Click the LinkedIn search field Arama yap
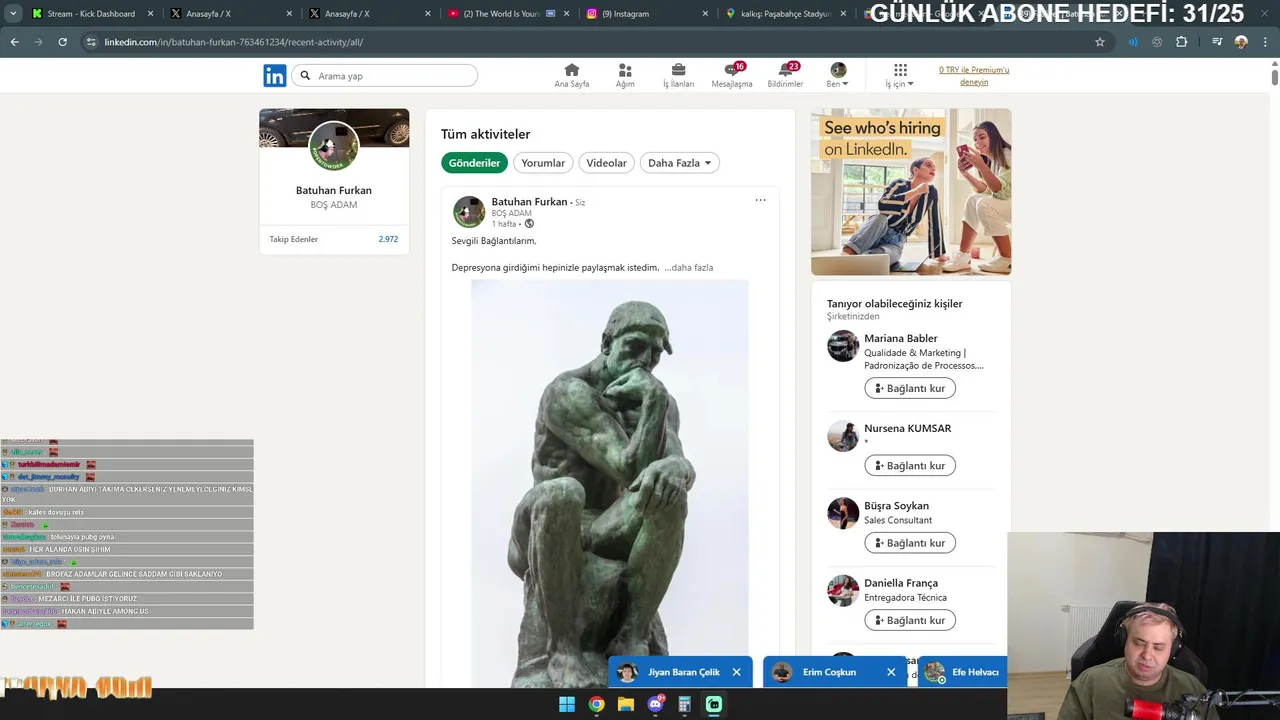 [385, 75]
